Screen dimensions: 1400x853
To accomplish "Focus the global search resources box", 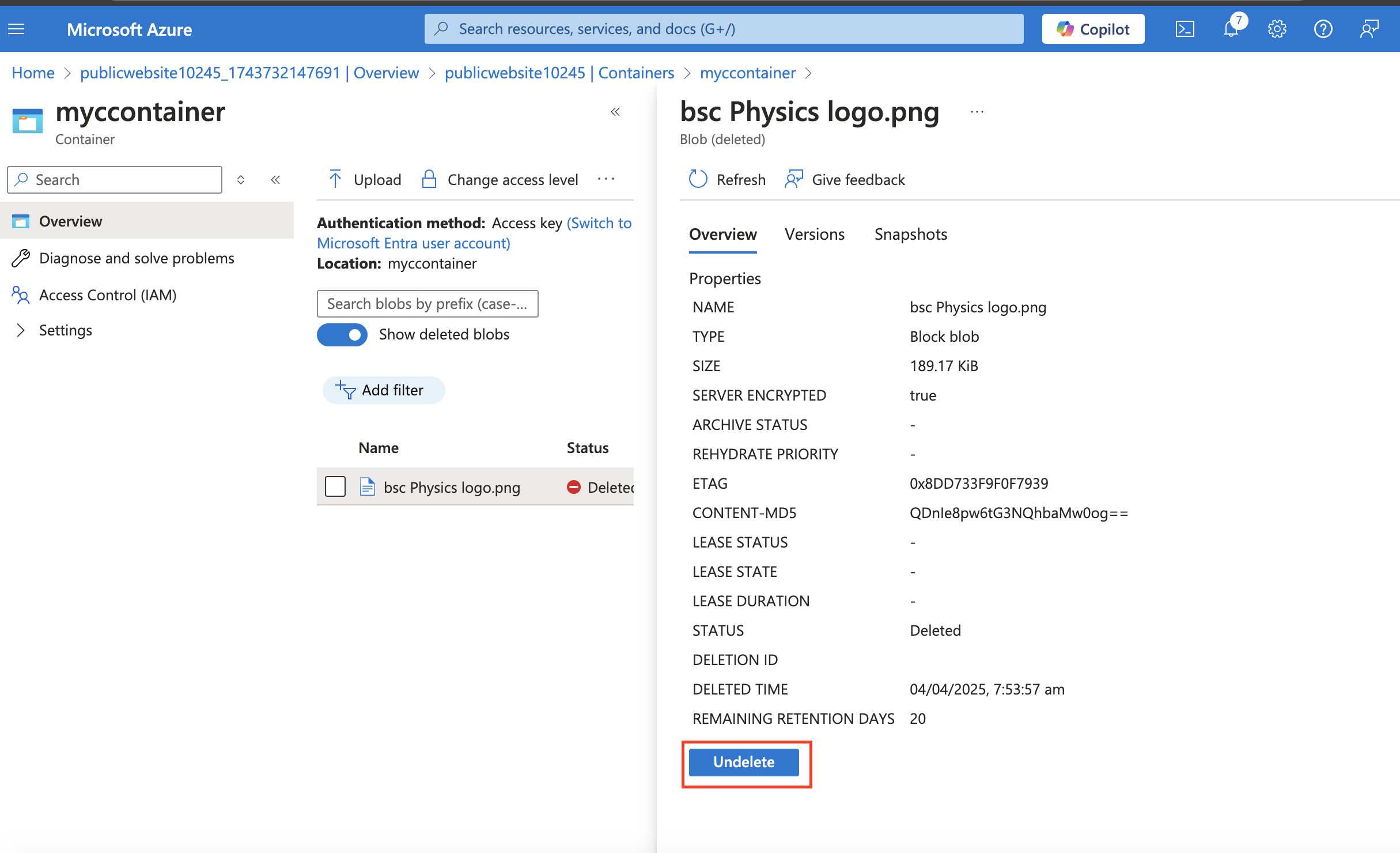I will click(x=724, y=29).
